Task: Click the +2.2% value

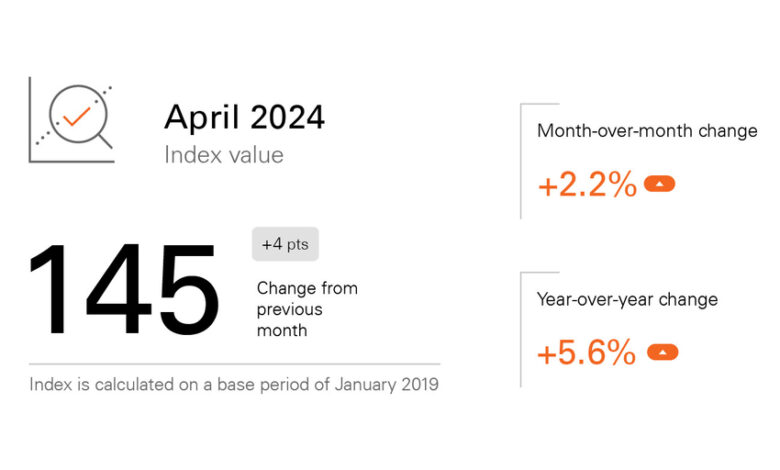Action: 587,185
